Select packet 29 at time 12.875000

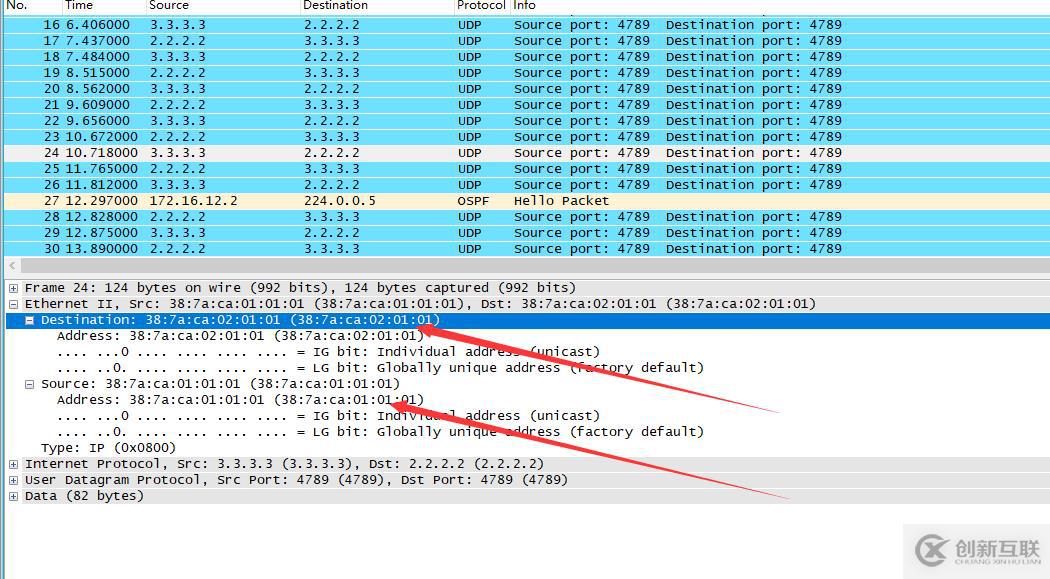pyautogui.click(x=526, y=233)
